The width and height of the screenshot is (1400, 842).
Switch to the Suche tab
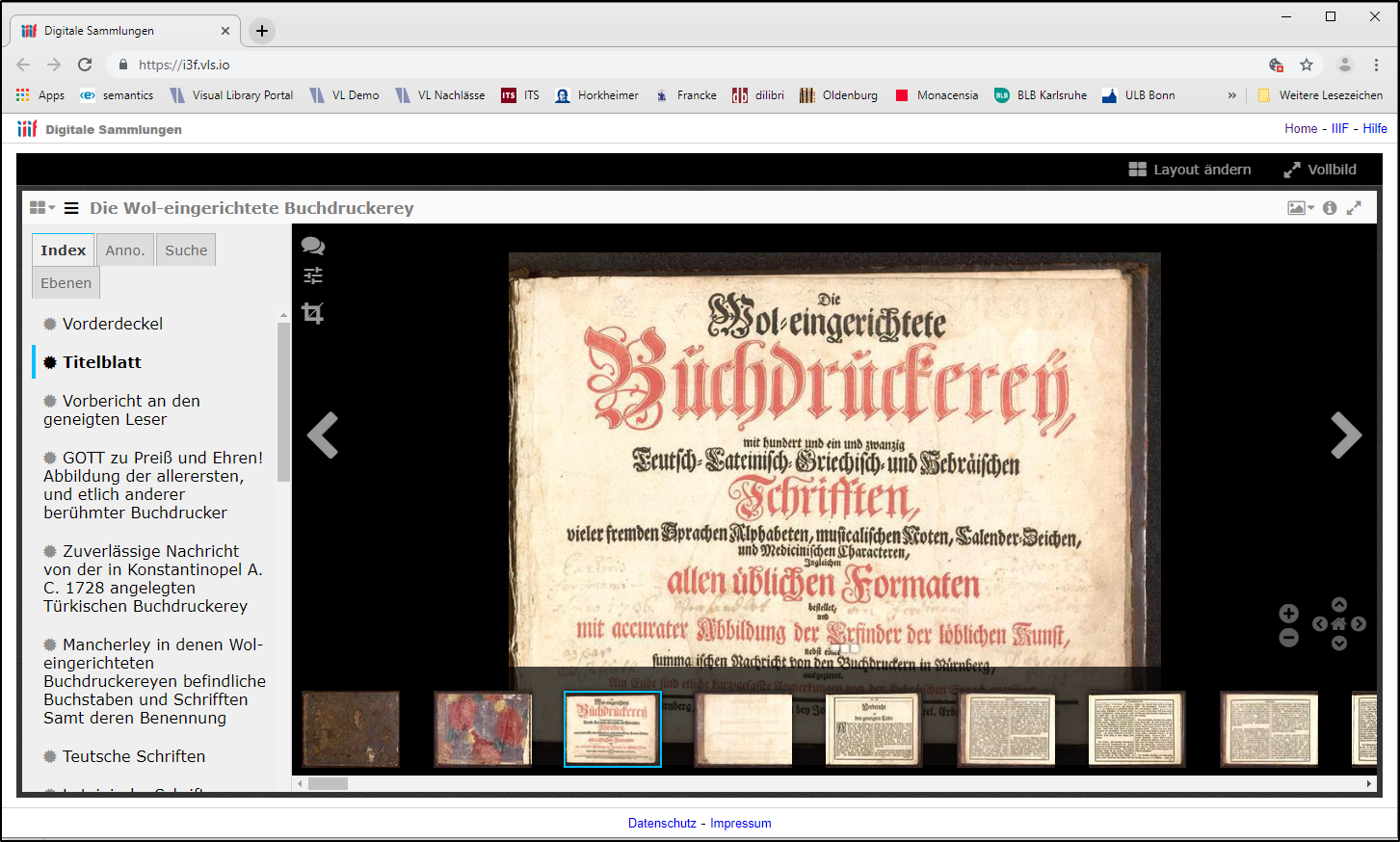tap(185, 250)
